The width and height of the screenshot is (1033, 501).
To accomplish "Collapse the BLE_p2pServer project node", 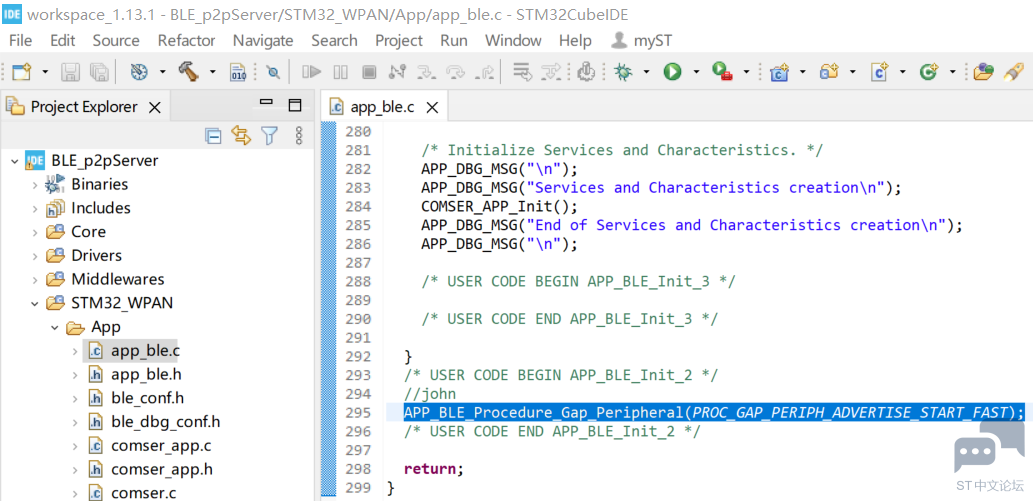I will pyautogui.click(x=14, y=160).
